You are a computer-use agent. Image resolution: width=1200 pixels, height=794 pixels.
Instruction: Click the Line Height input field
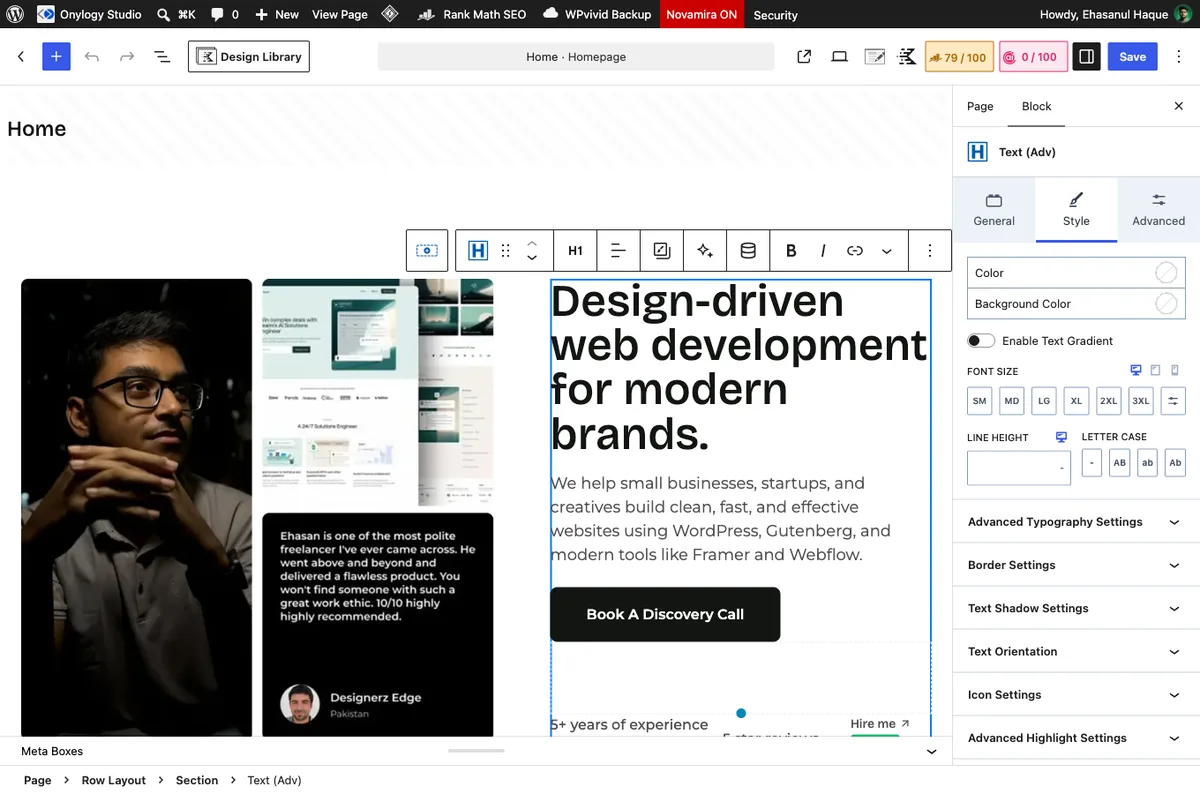[1019, 468]
